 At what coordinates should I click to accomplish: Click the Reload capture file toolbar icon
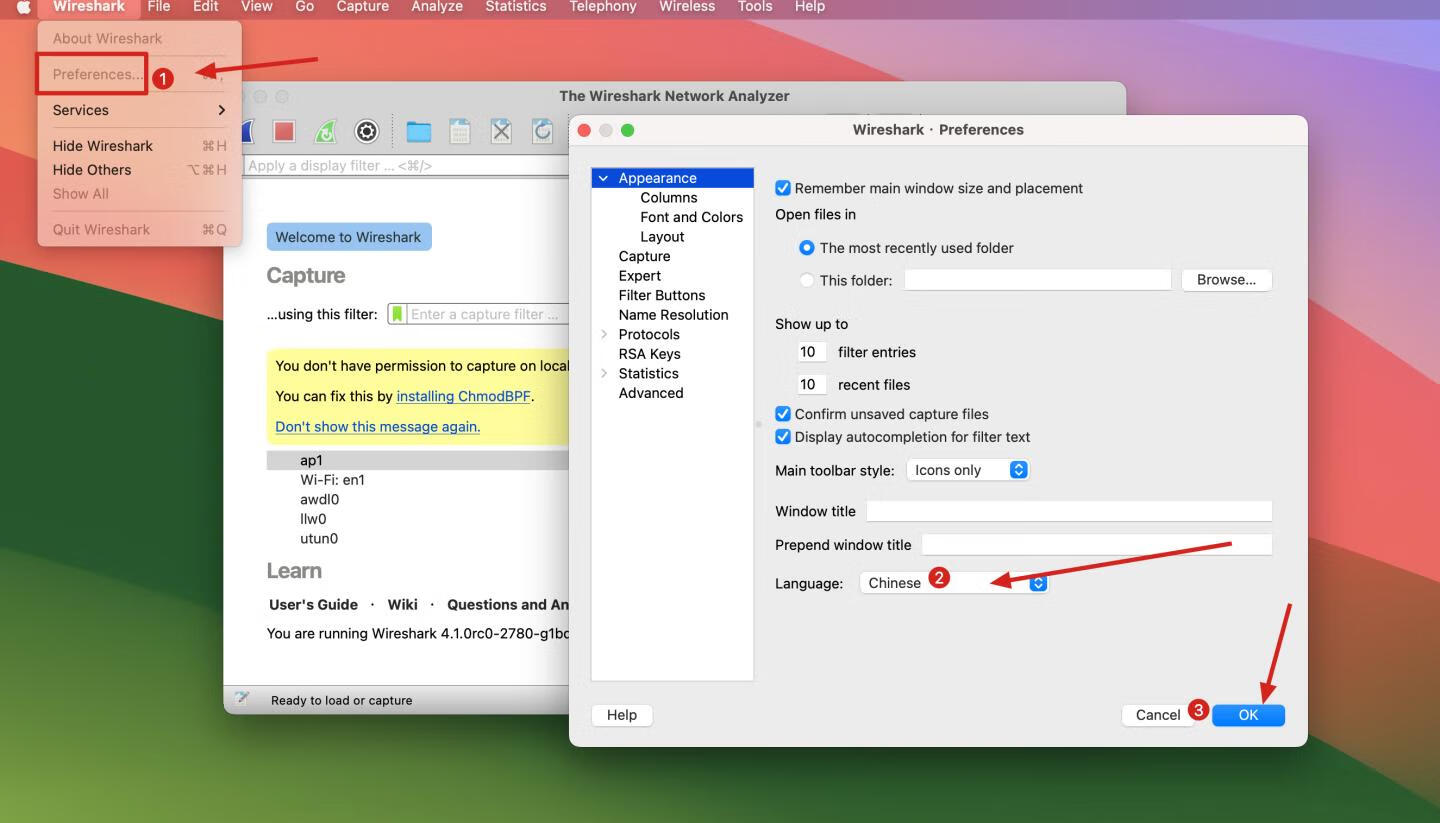pos(542,131)
